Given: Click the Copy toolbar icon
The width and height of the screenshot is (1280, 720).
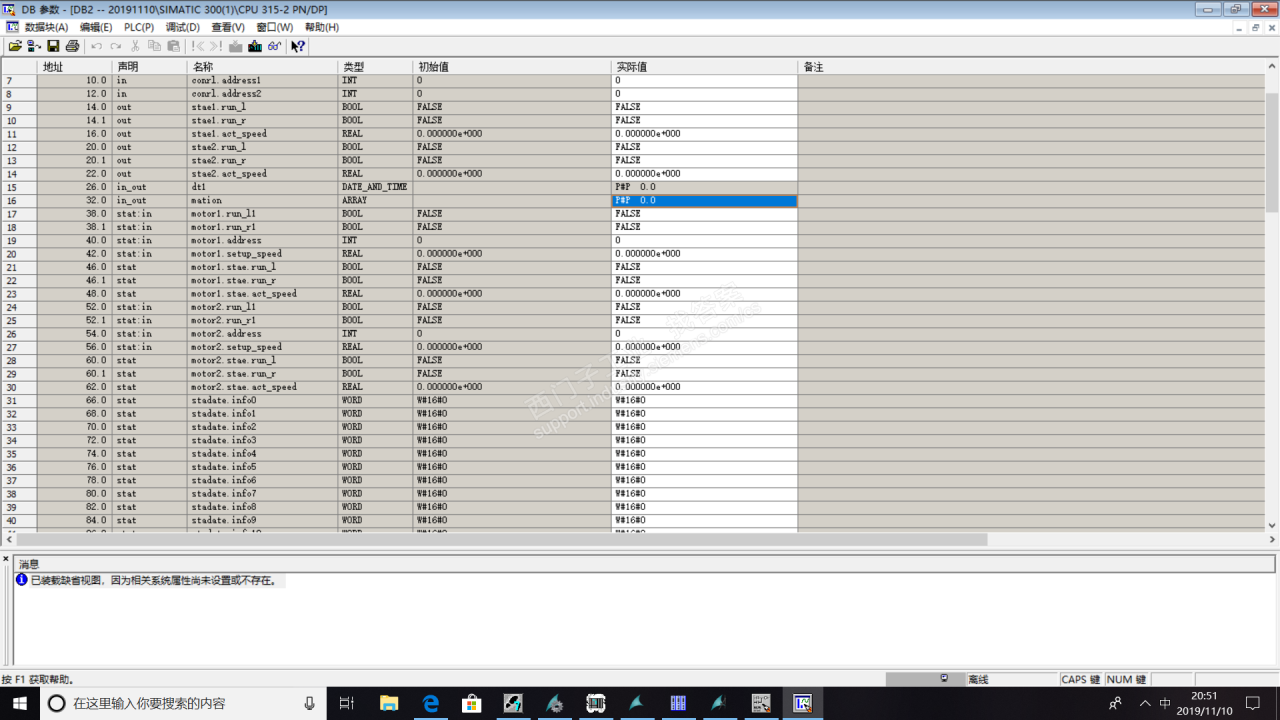Looking at the screenshot, I should click(154, 46).
